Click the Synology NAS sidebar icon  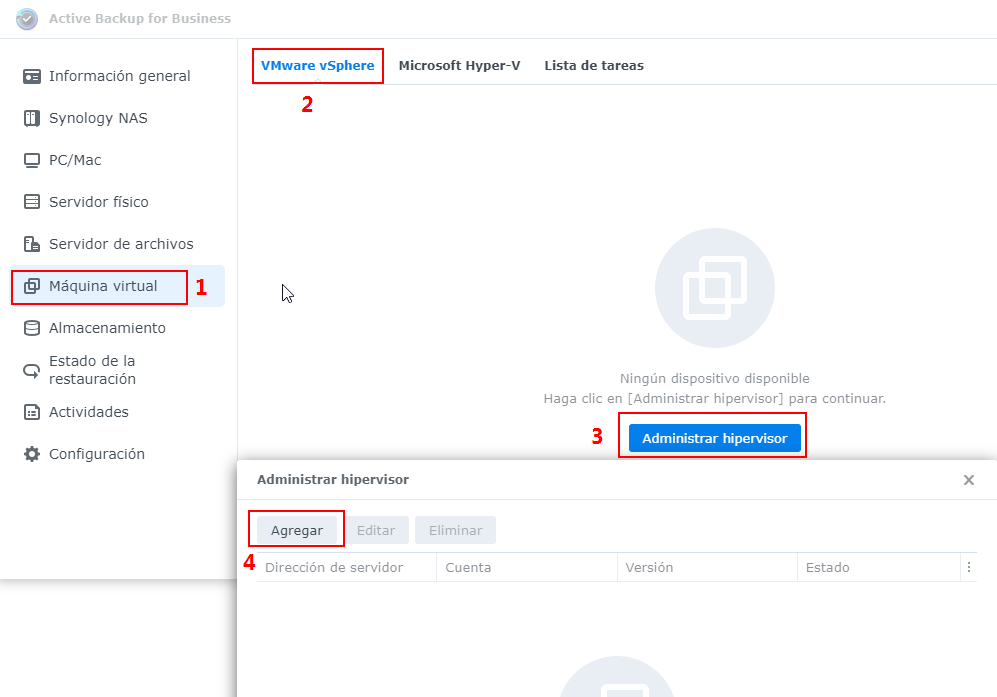32,118
